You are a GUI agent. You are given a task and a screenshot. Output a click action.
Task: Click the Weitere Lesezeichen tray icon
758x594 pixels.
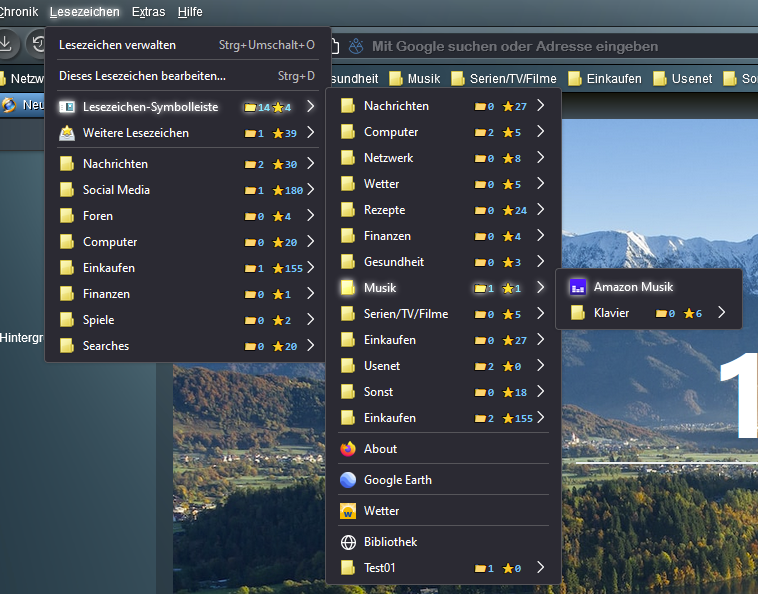[67, 133]
